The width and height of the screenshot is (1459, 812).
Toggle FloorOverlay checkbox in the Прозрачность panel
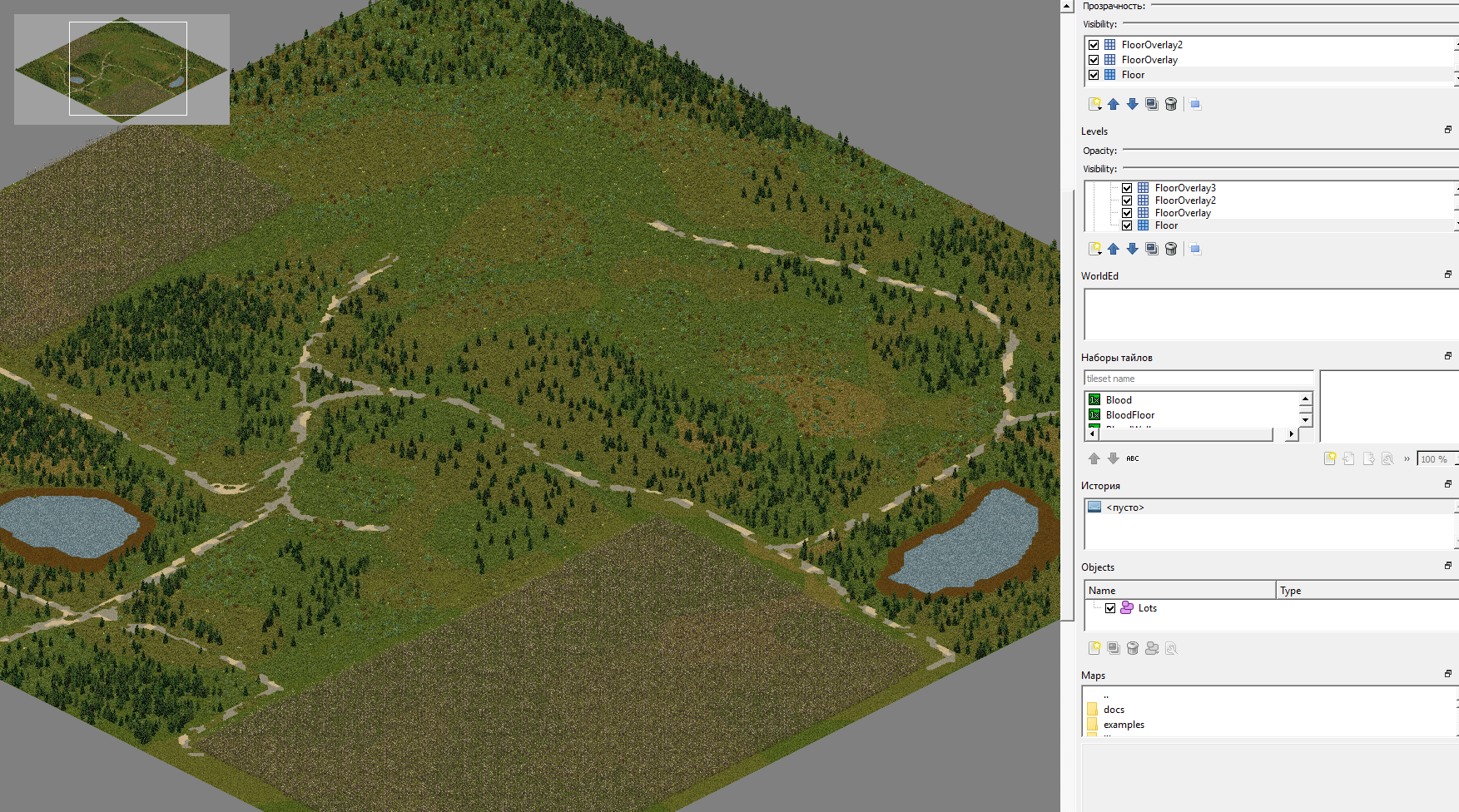point(1094,60)
